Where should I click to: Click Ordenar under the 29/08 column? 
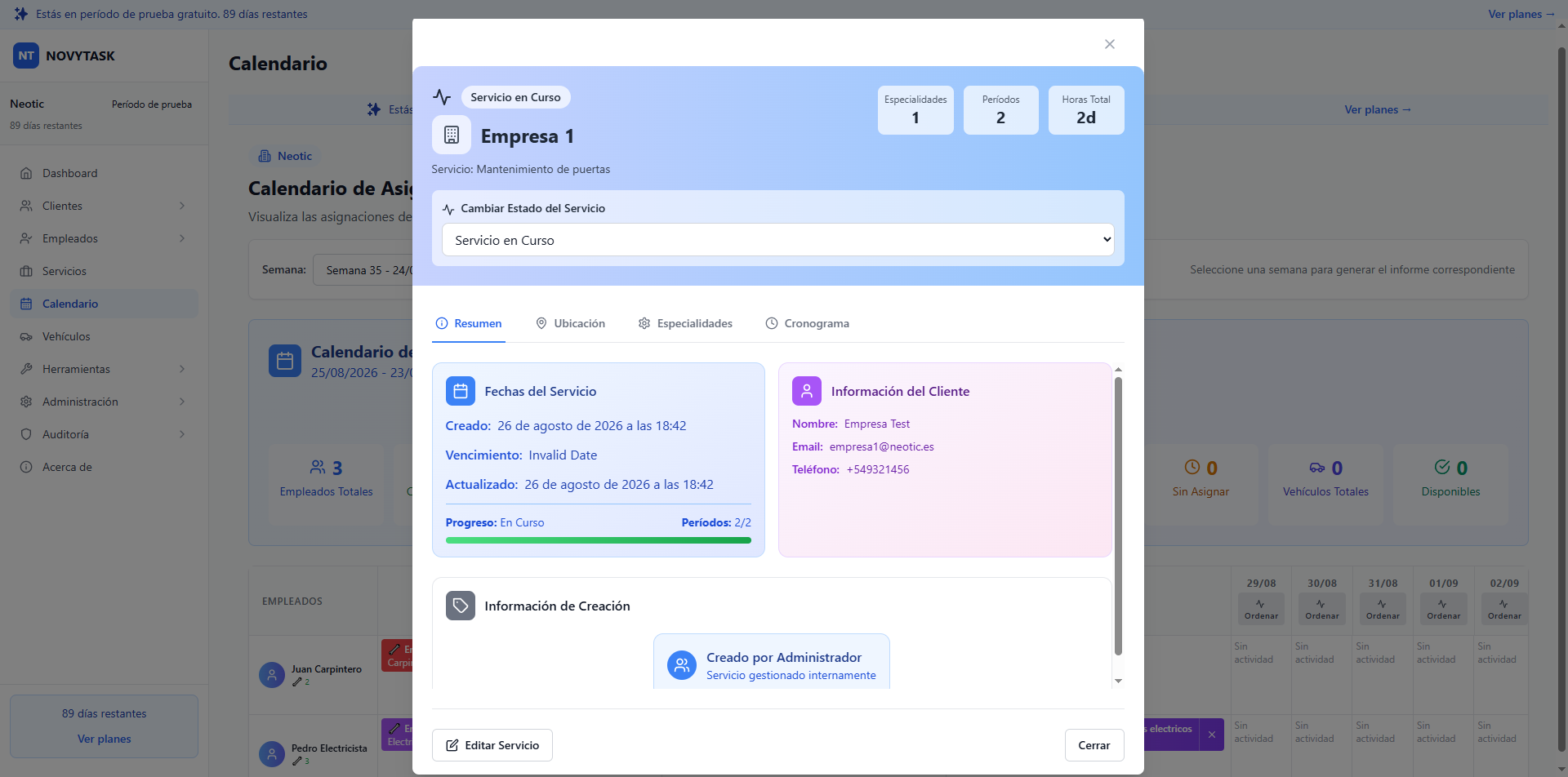coord(1261,609)
